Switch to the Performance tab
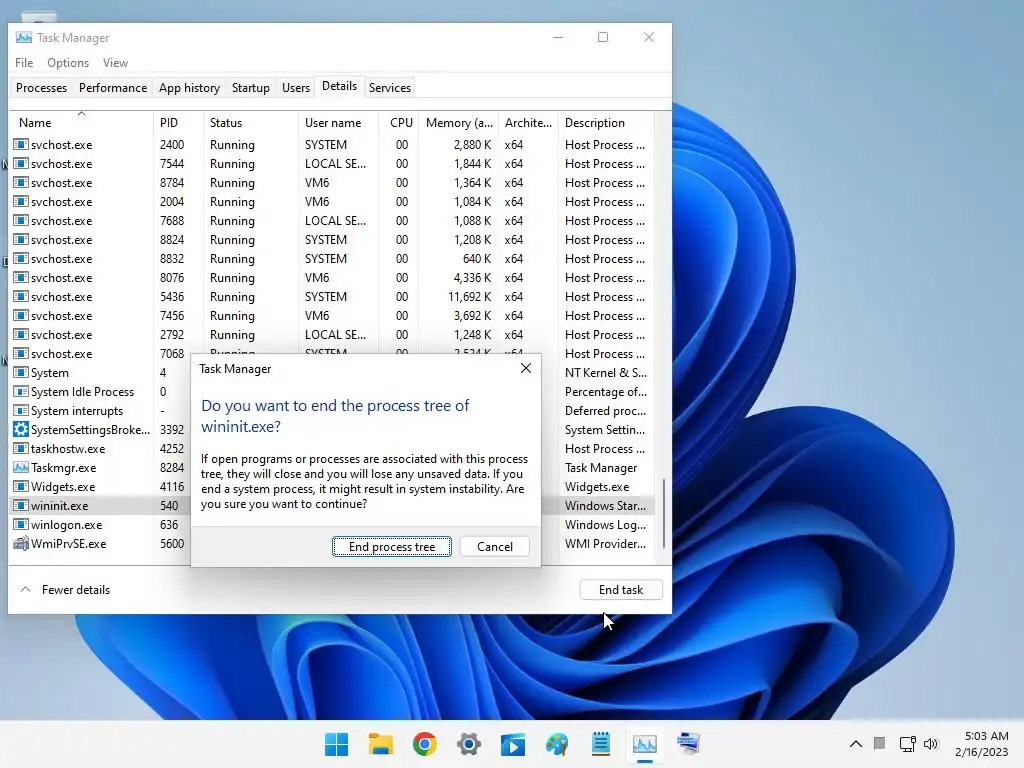The image size is (1024, 768). [113, 88]
